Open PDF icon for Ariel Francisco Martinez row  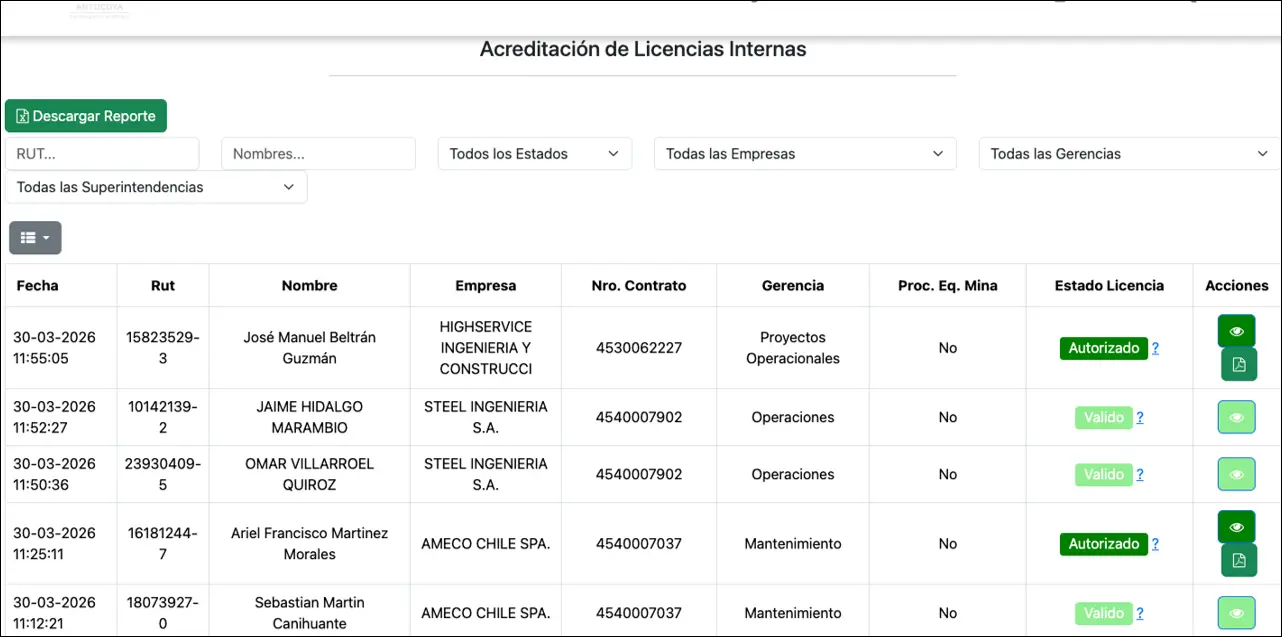tap(1239, 561)
